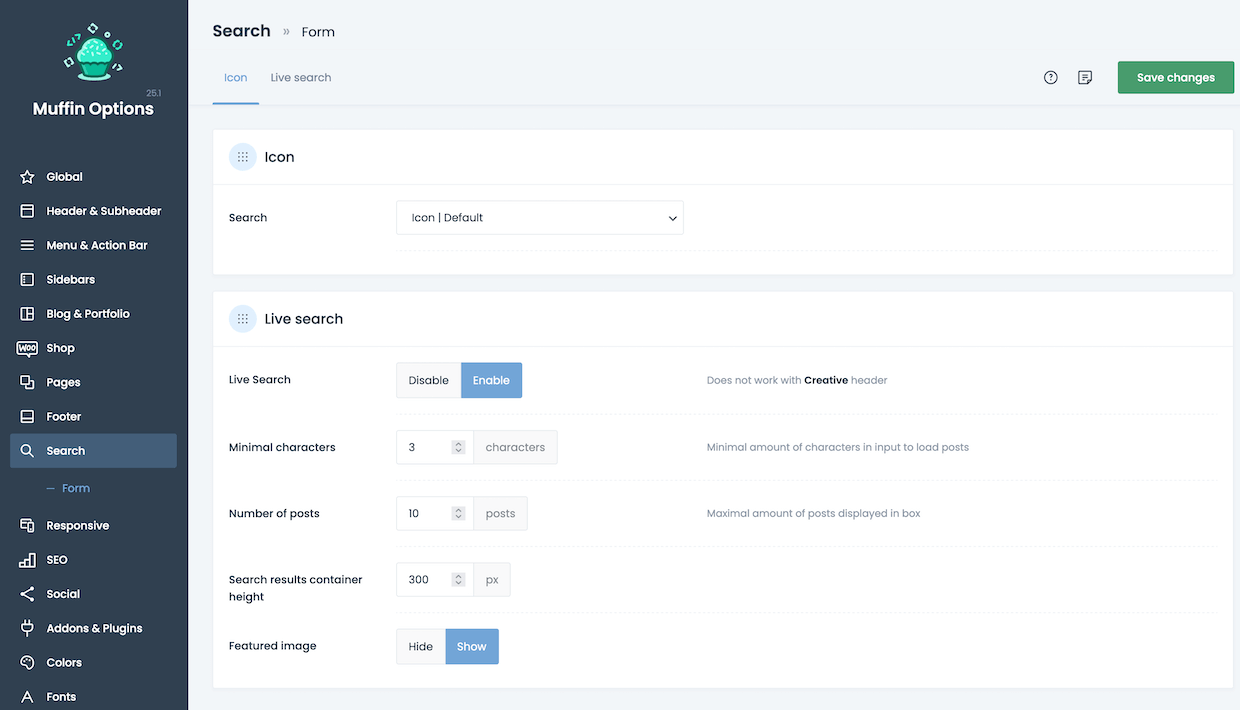Image resolution: width=1240 pixels, height=710 pixels.
Task: Disable Live Search
Action: pyautogui.click(x=428, y=380)
